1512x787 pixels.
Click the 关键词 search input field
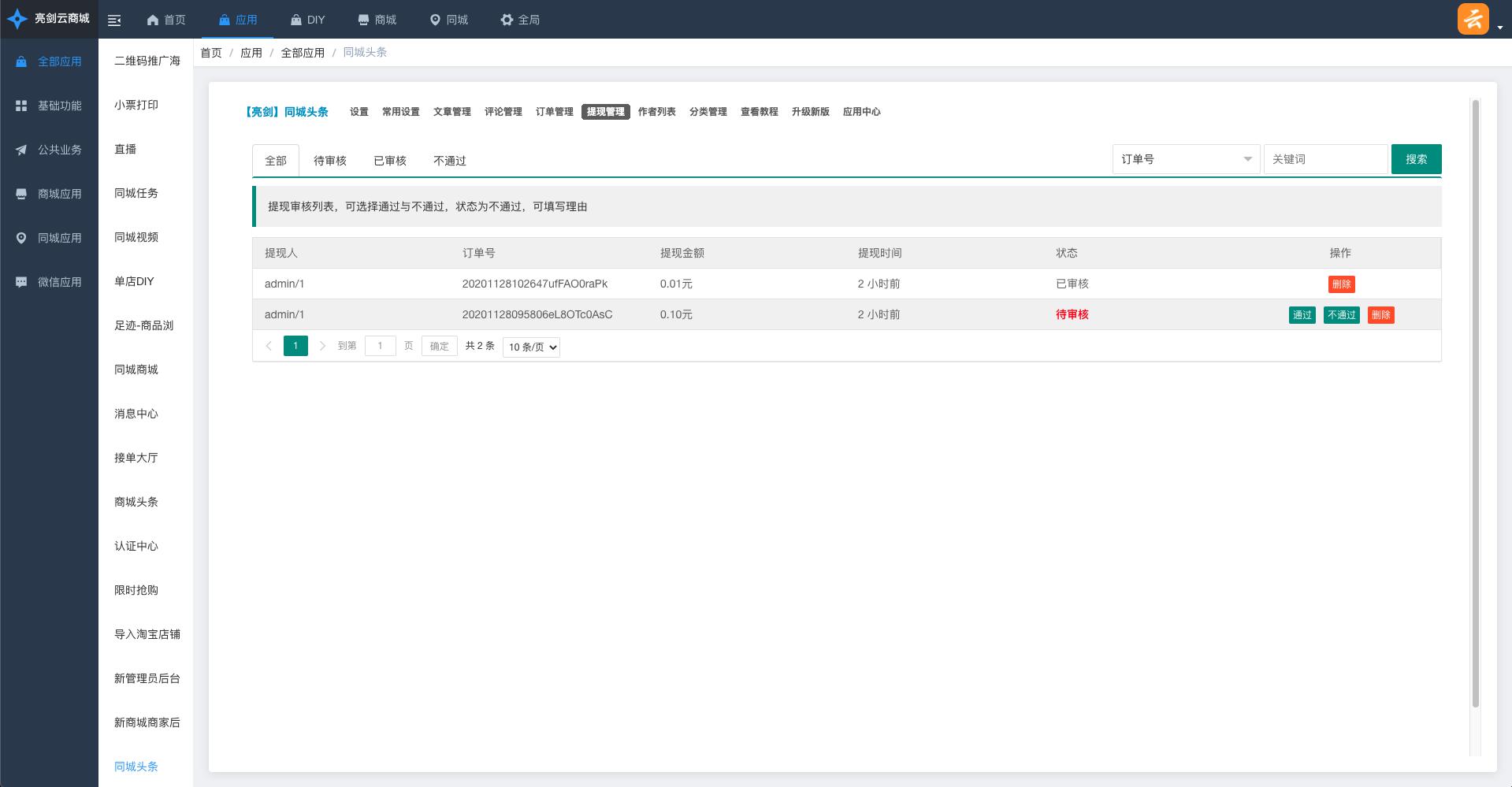click(1325, 159)
